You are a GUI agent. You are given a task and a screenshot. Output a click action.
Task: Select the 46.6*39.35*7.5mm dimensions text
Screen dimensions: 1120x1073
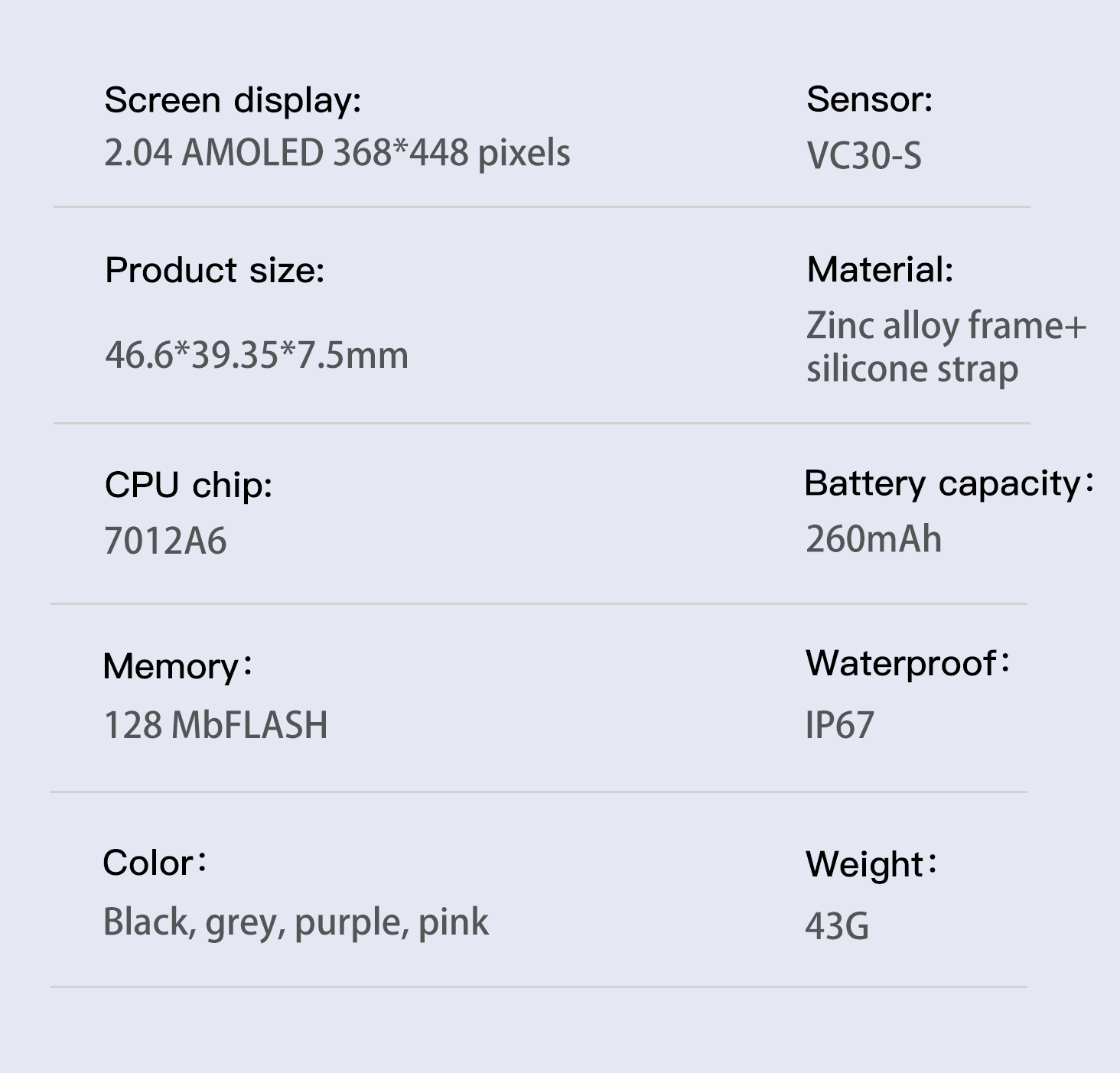click(x=256, y=355)
